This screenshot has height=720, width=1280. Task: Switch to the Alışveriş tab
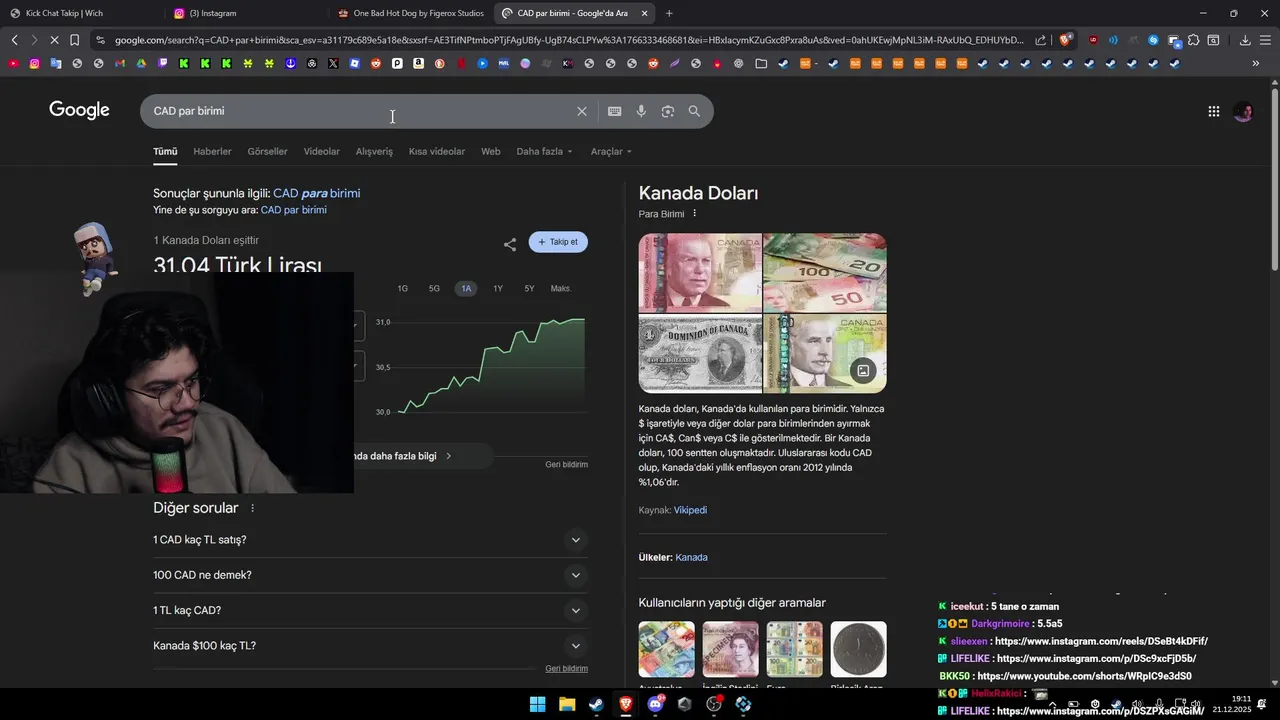pyautogui.click(x=374, y=152)
